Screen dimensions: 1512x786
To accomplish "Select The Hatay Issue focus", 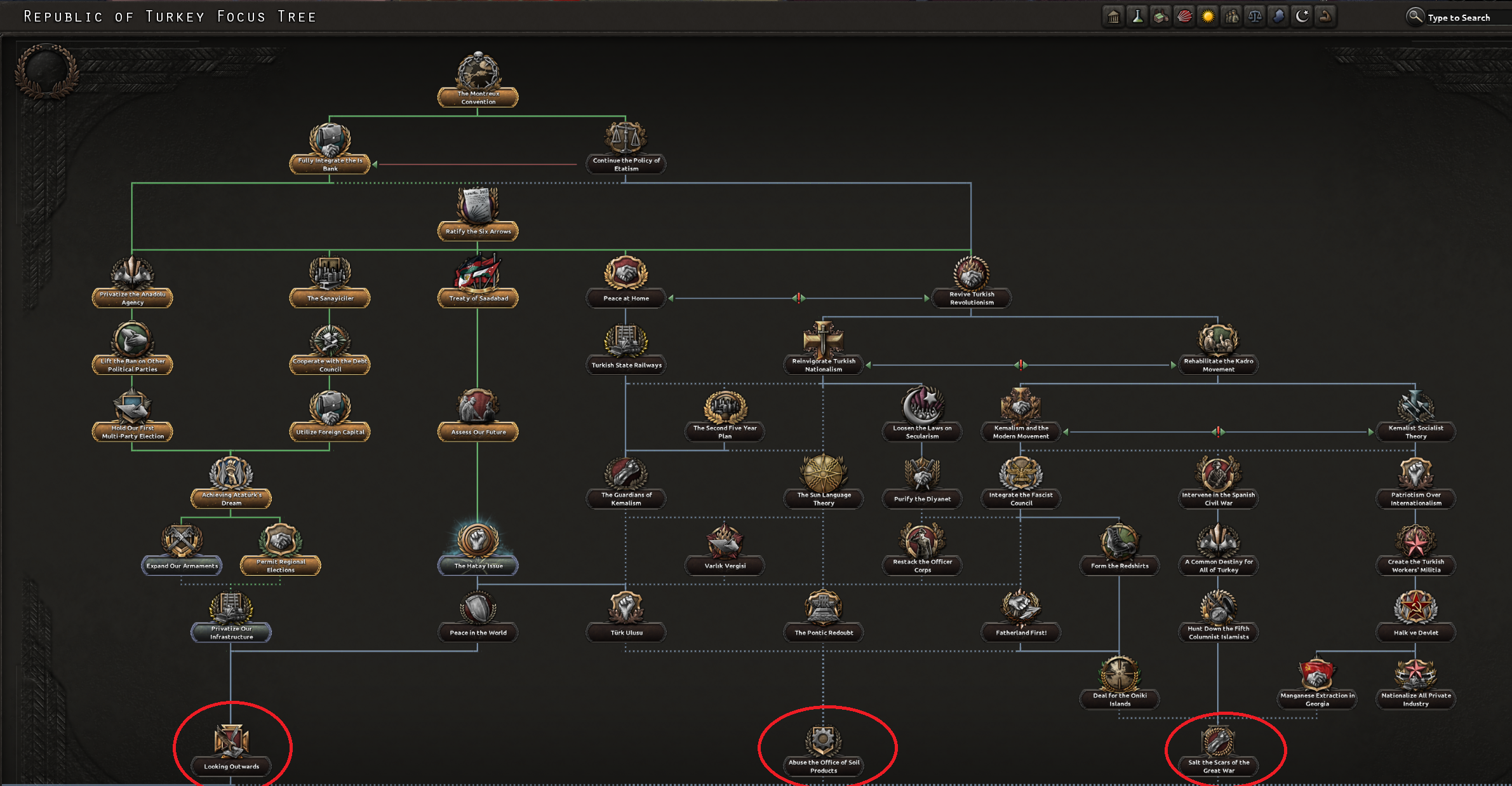I will [x=478, y=546].
